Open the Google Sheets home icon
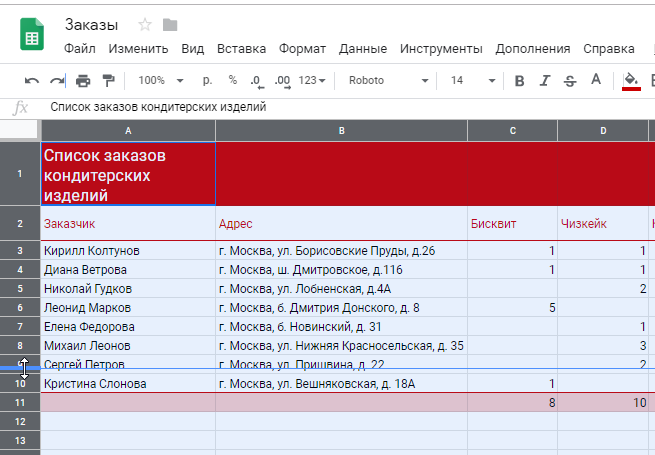This screenshot has height=455, width=655. [x=32, y=34]
